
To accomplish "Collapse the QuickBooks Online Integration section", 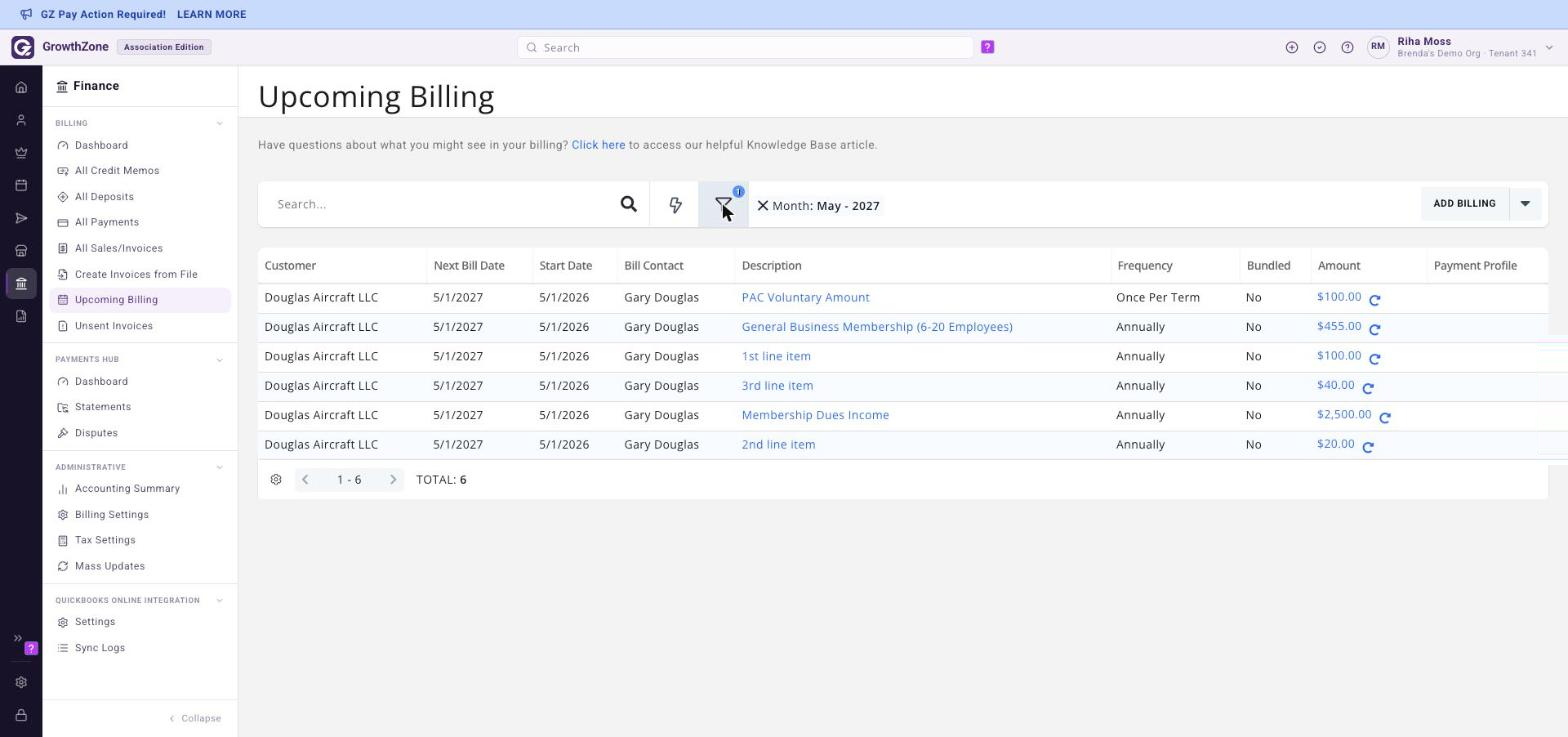I will click(219, 601).
